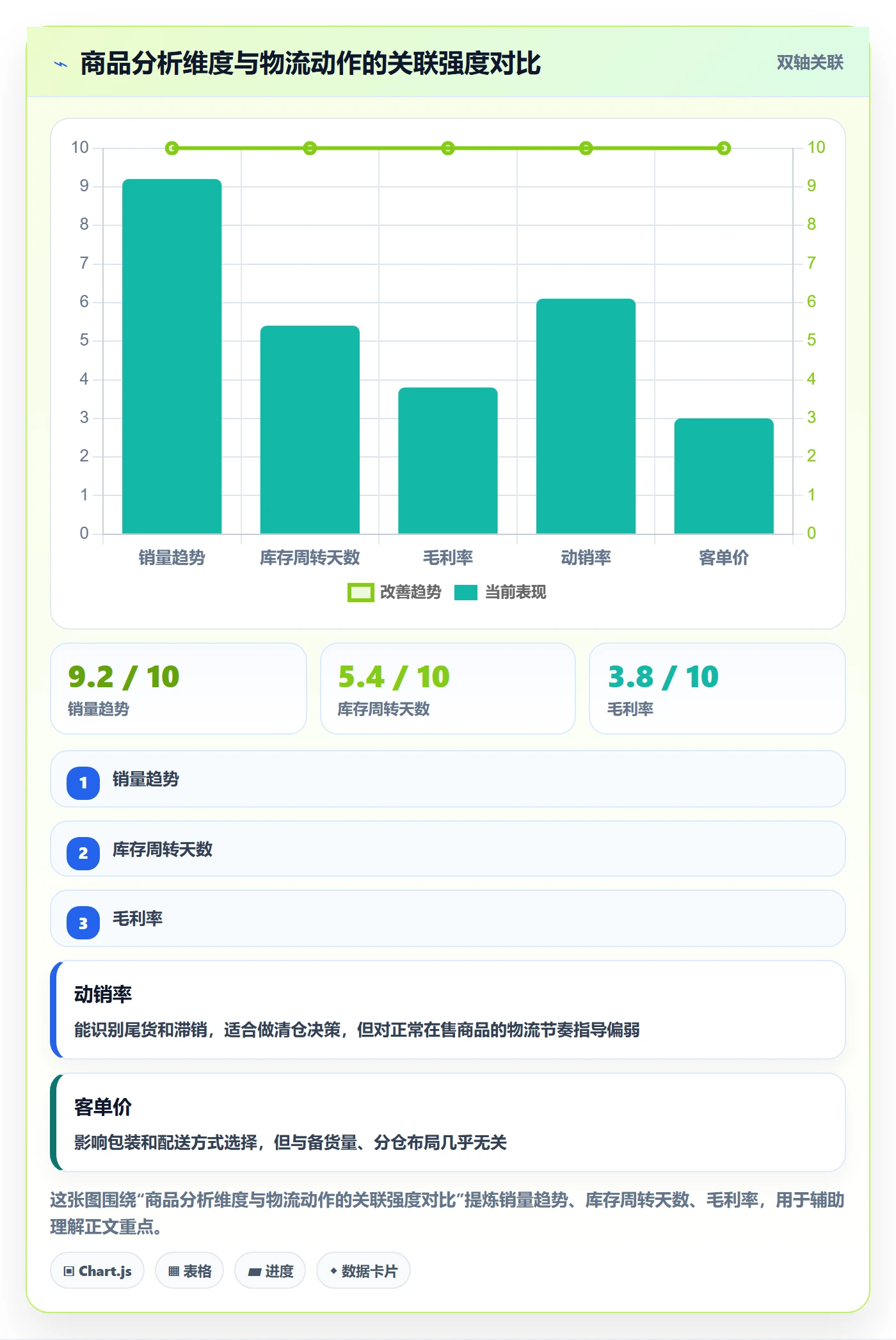This screenshot has height=1340, width=896.
Task: Click the 动销率 card heading
Action: pos(103,994)
